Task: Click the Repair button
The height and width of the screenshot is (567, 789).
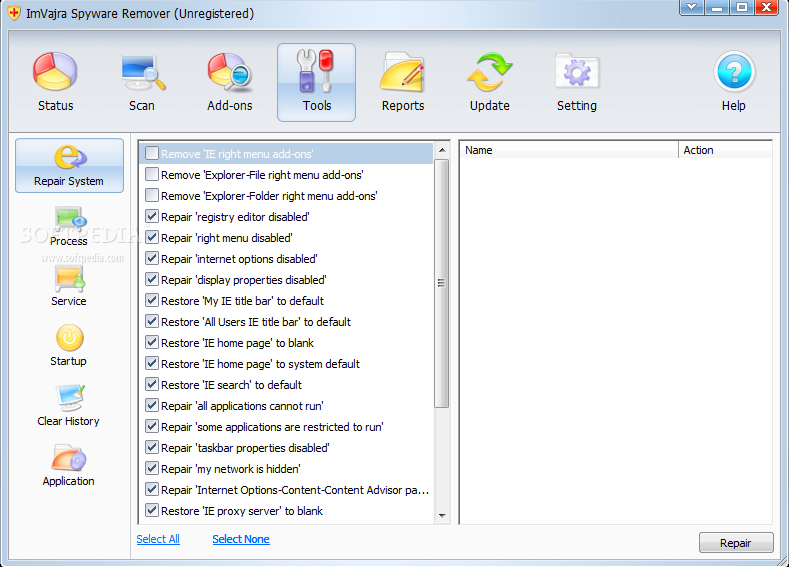Action: (x=736, y=543)
